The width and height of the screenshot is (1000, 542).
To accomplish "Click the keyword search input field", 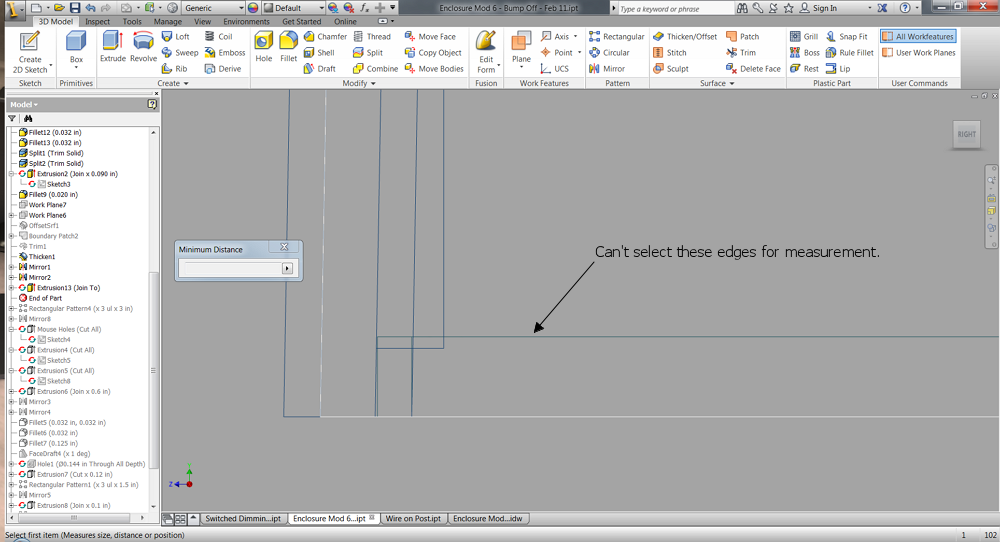I will pyautogui.click(x=675, y=8).
